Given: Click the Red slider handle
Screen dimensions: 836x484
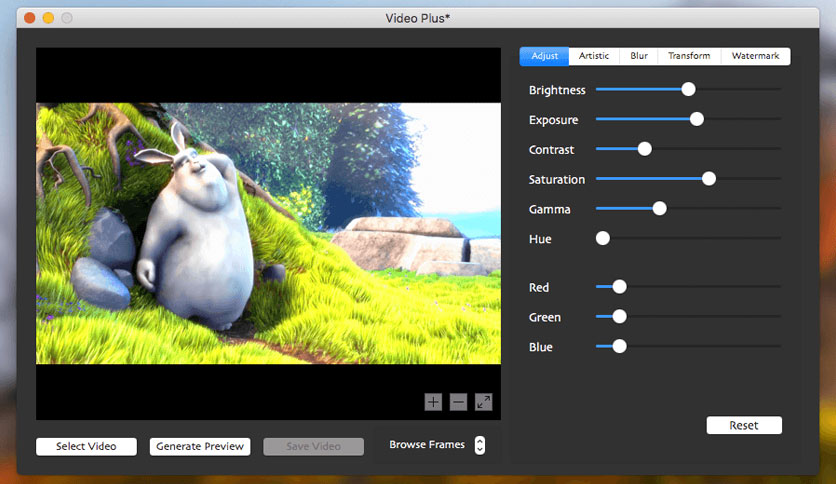Looking at the screenshot, I should (619, 287).
